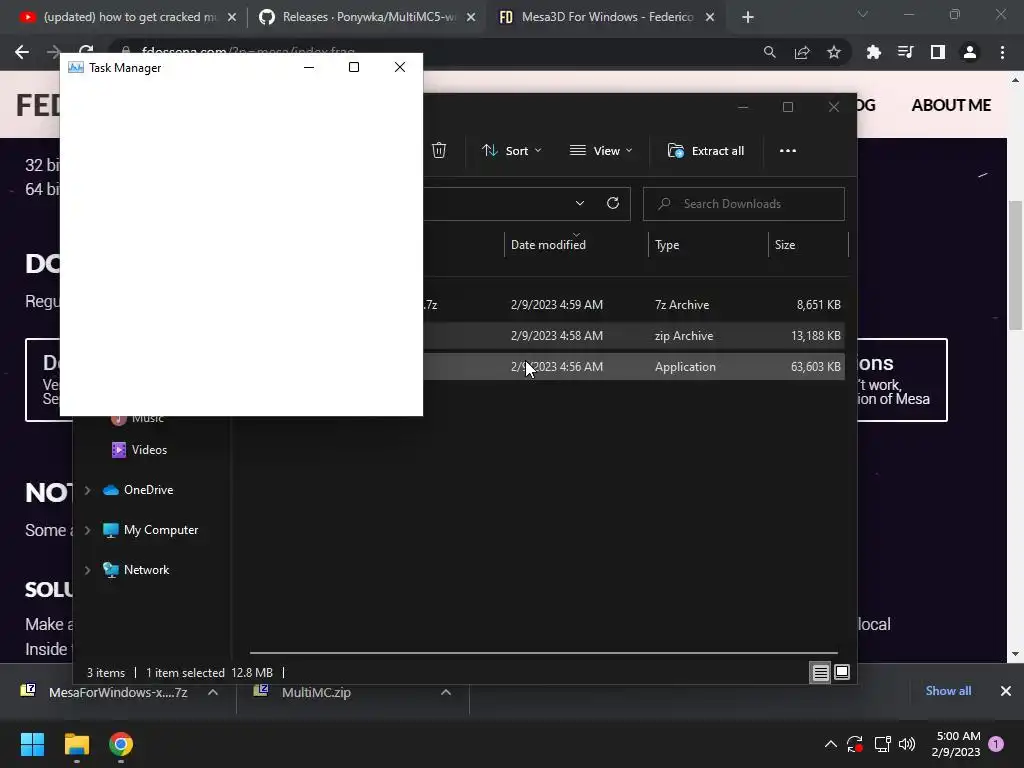Viewport: 1024px width, 768px height.
Task: Expand the Network tree node
Action: click(x=88, y=570)
